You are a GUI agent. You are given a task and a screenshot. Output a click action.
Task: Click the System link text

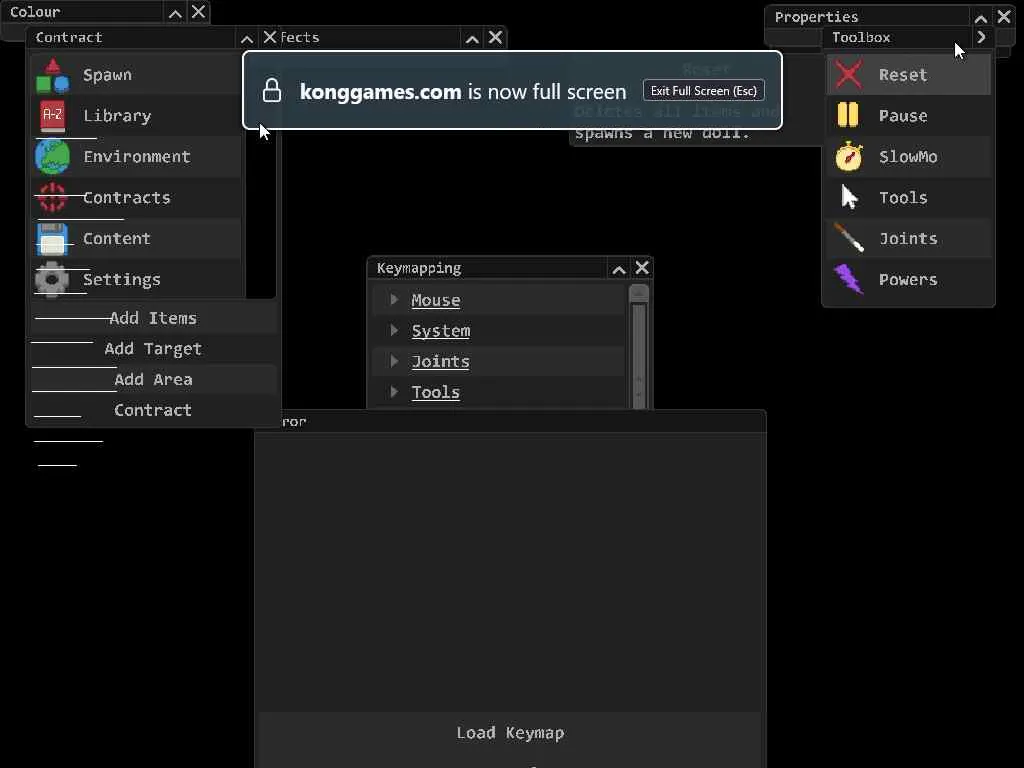coord(441,331)
